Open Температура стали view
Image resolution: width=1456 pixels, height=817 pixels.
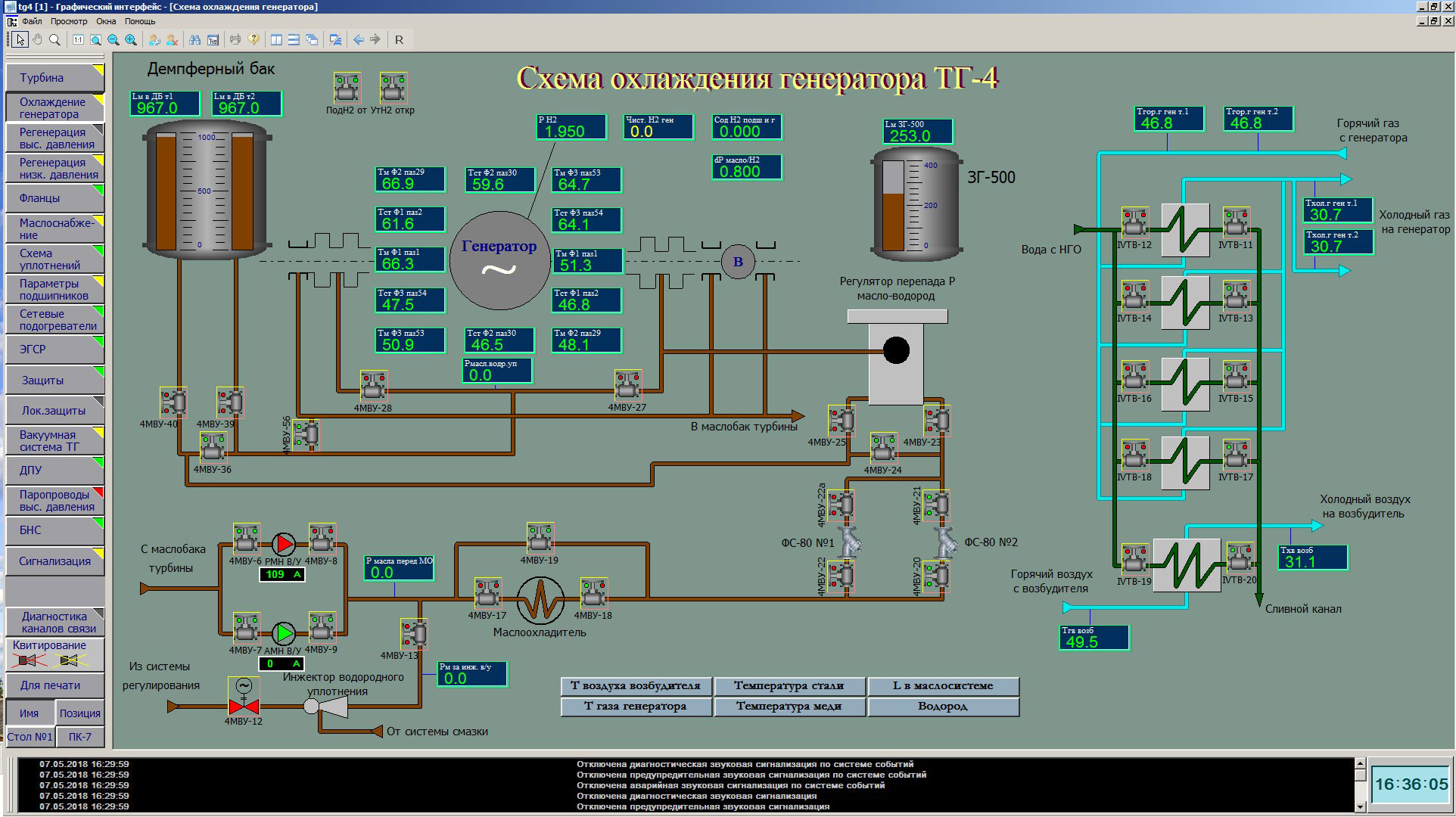tap(789, 686)
